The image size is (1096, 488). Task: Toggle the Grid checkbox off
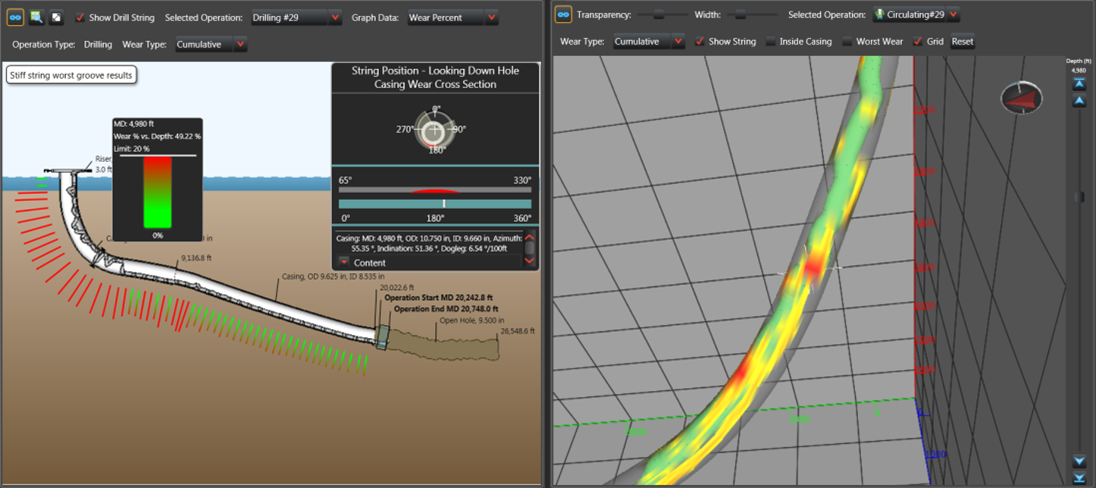(918, 42)
